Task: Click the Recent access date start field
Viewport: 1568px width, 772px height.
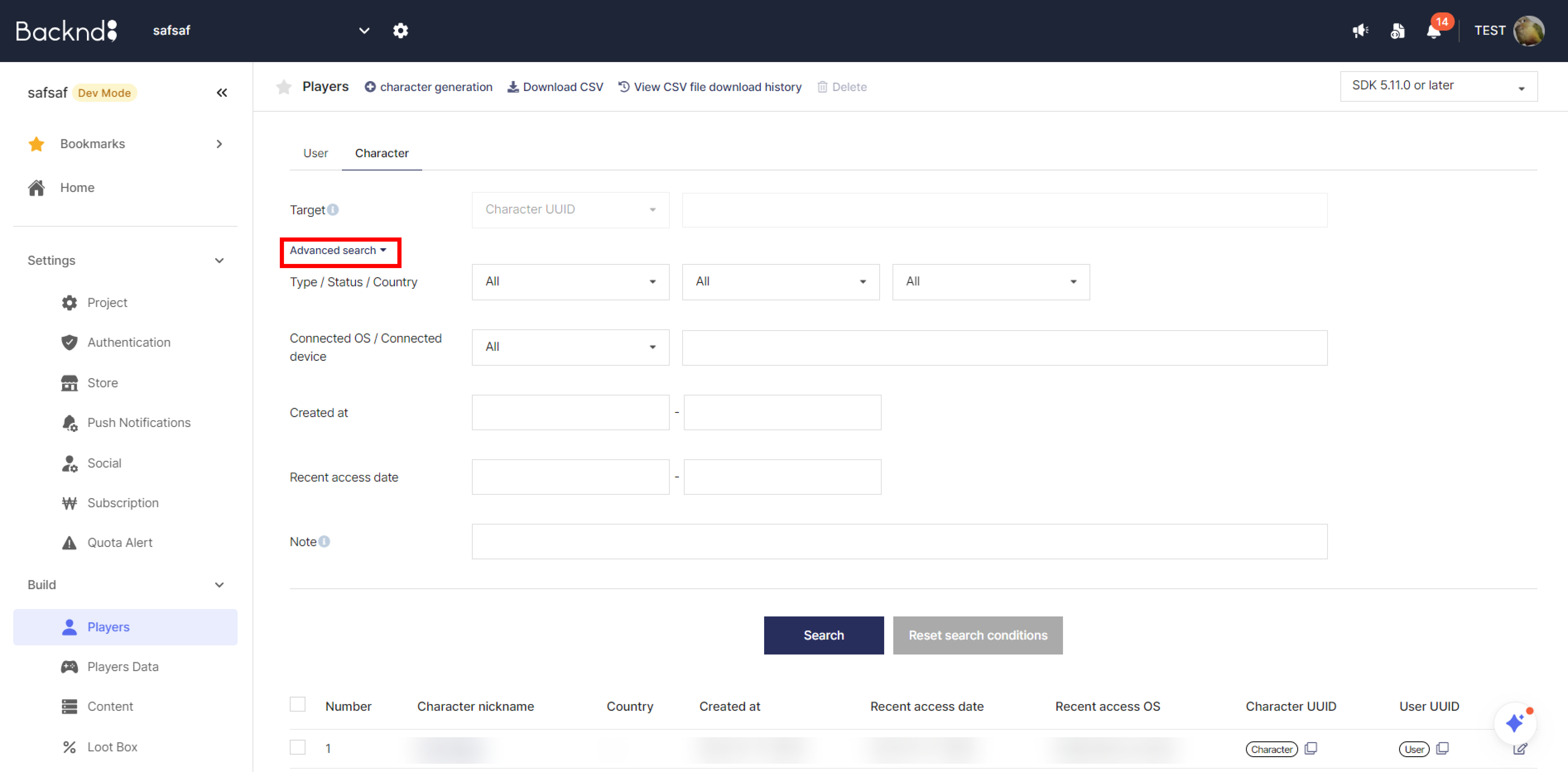Action: 570,477
